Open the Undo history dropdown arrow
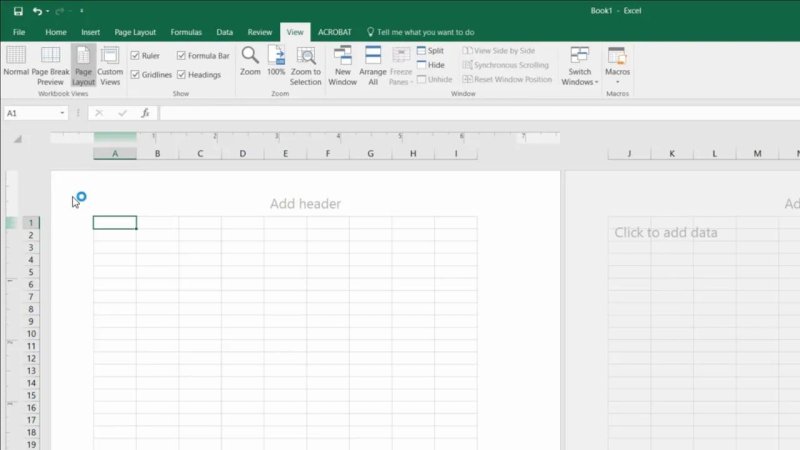 click(47, 11)
